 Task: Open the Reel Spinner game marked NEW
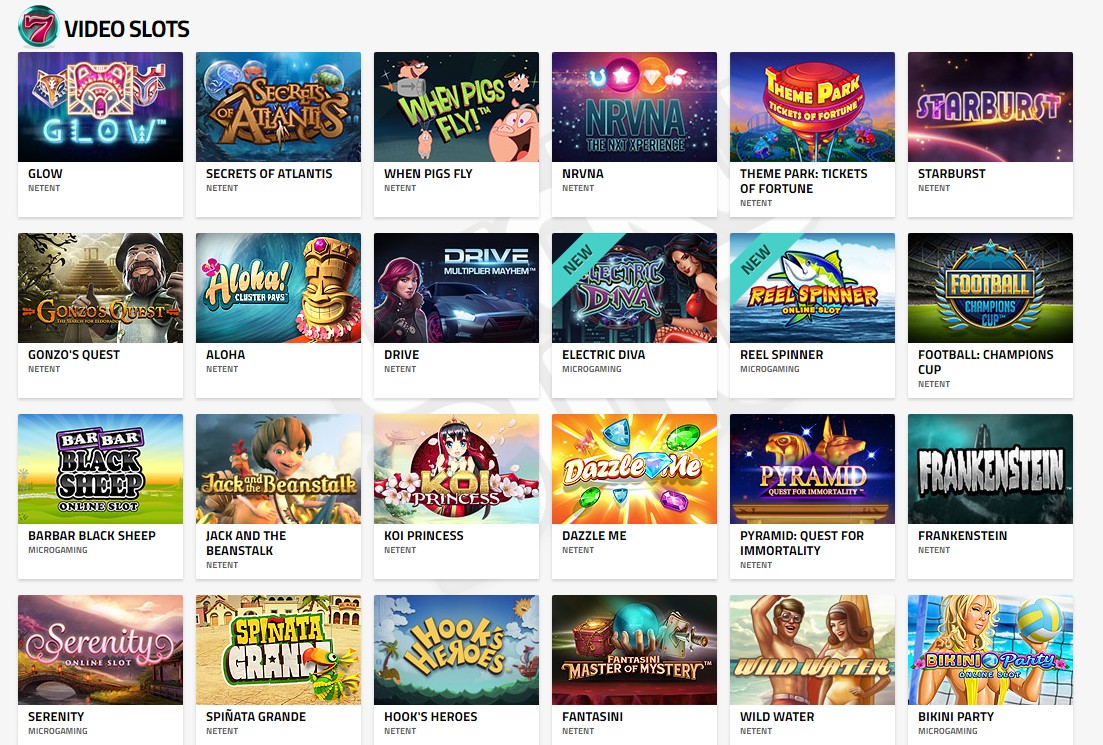[x=812, y=288]
